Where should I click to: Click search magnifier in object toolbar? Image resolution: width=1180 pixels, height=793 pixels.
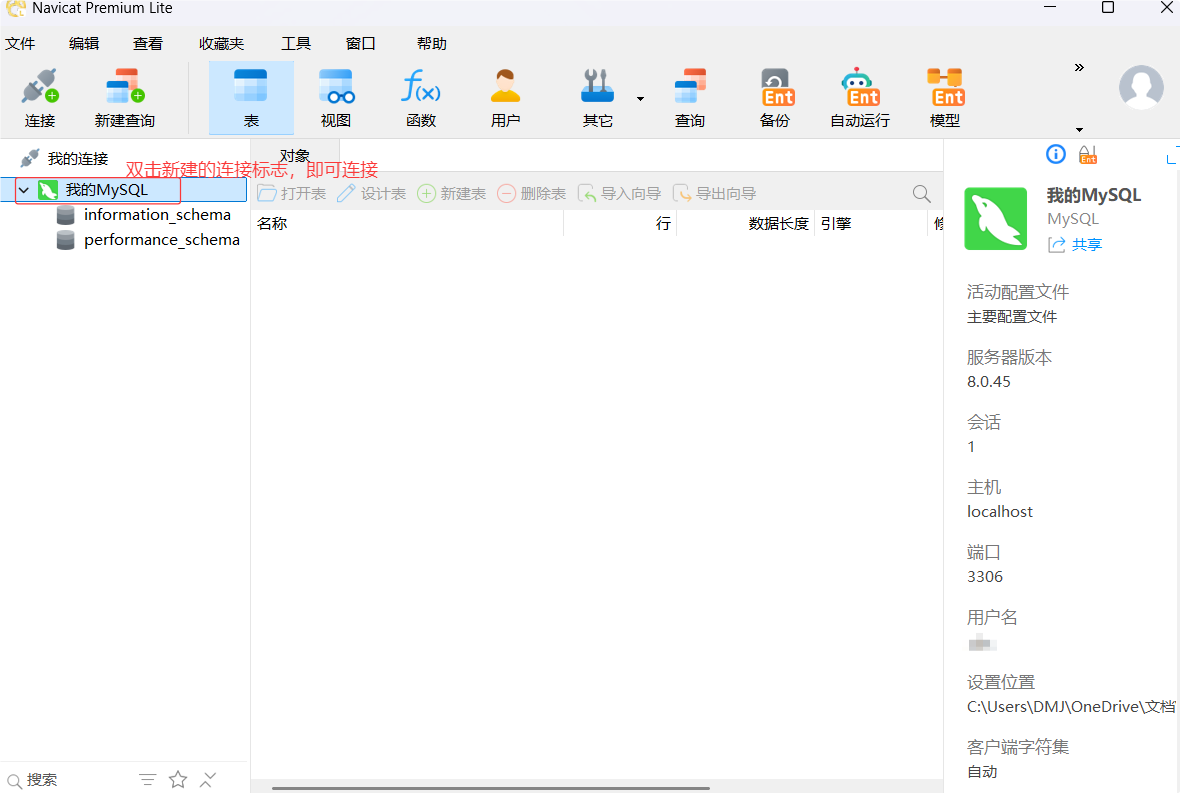(x=921, y=194)
